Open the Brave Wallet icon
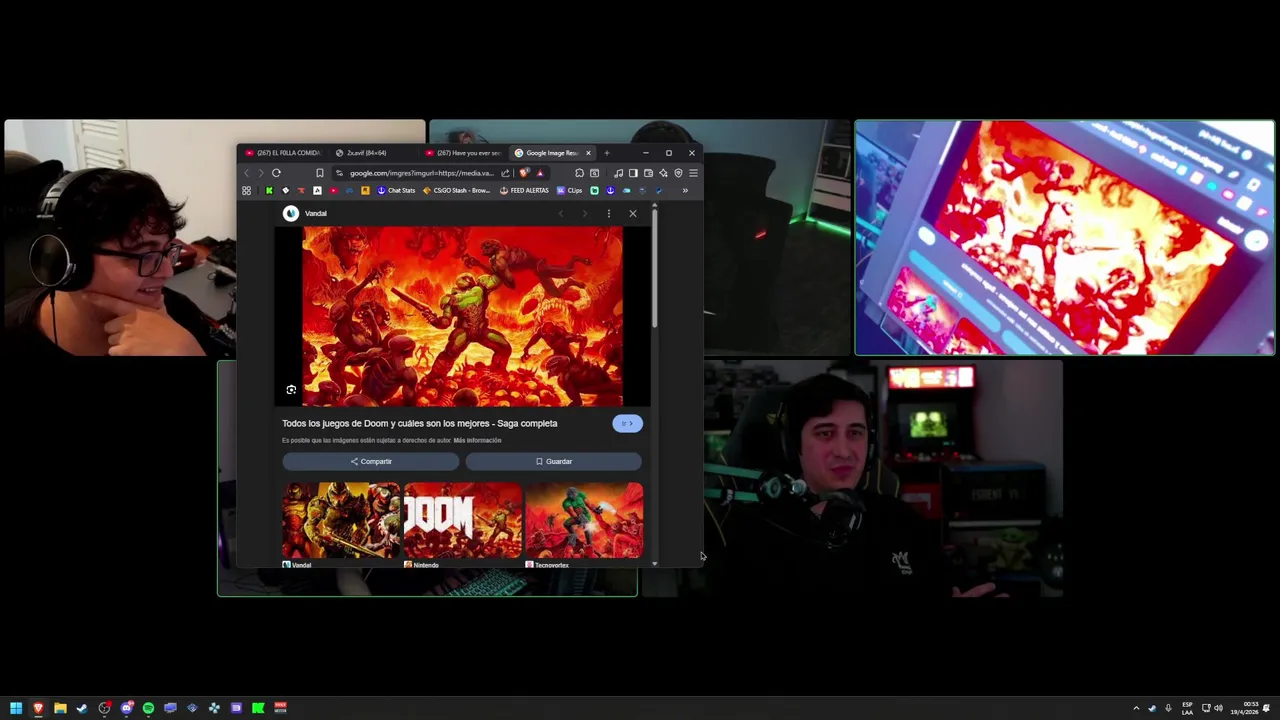Screen dimensions: 1280x720 coord(648,173)
